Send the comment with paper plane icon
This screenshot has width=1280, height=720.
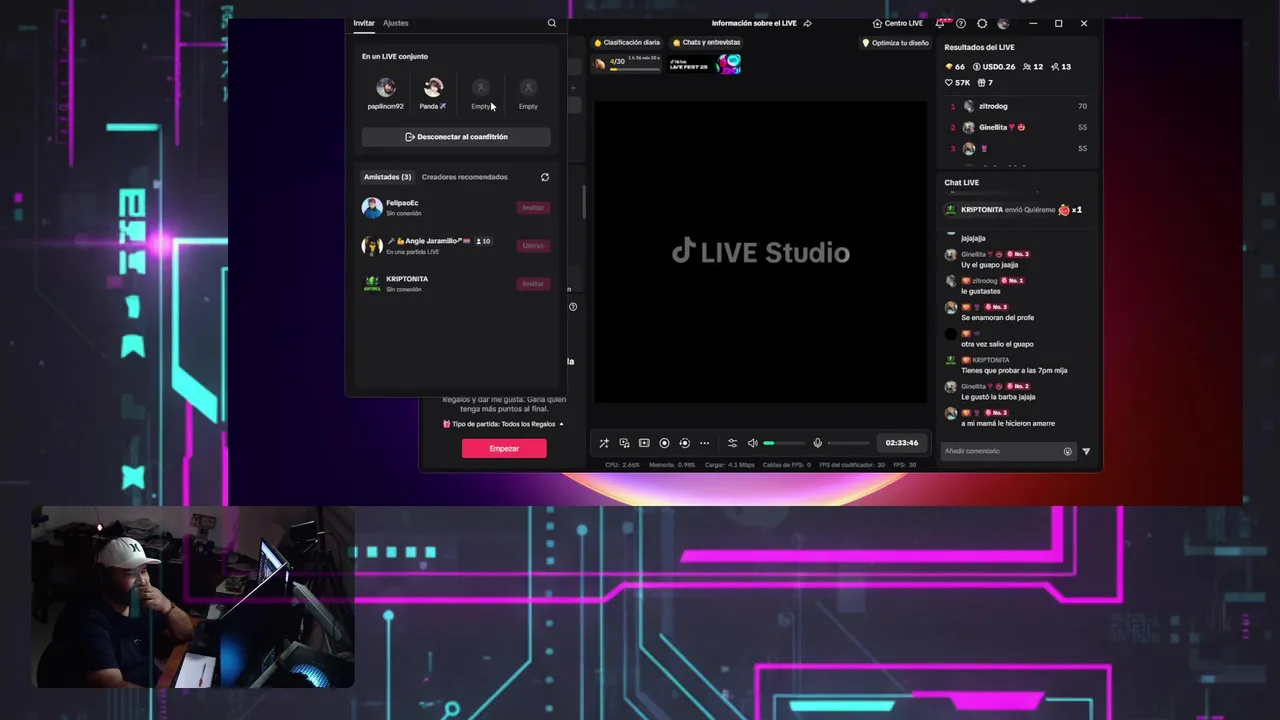click(1086, 451)
